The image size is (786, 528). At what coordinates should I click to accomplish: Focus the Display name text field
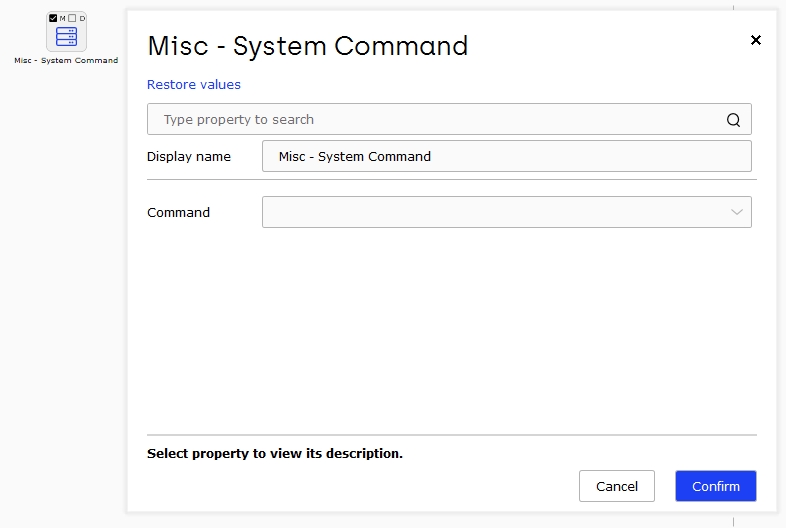pyautogui.click(x=506, y=156)
